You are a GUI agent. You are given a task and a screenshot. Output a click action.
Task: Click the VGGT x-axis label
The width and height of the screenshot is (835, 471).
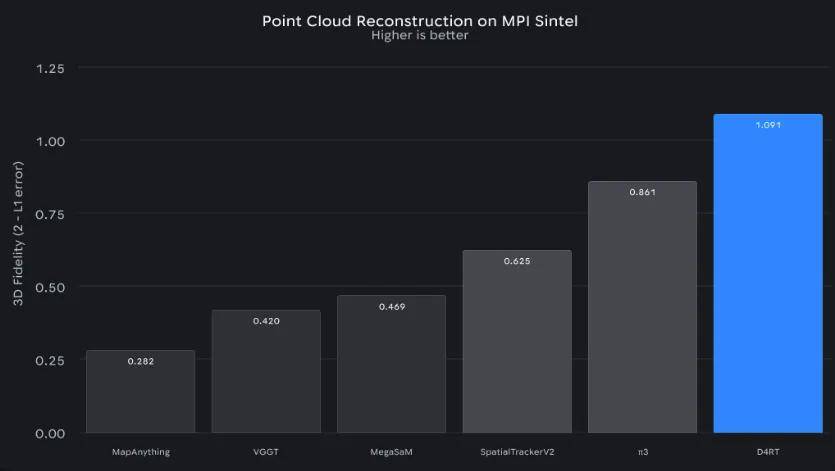(x=266, y=452)
